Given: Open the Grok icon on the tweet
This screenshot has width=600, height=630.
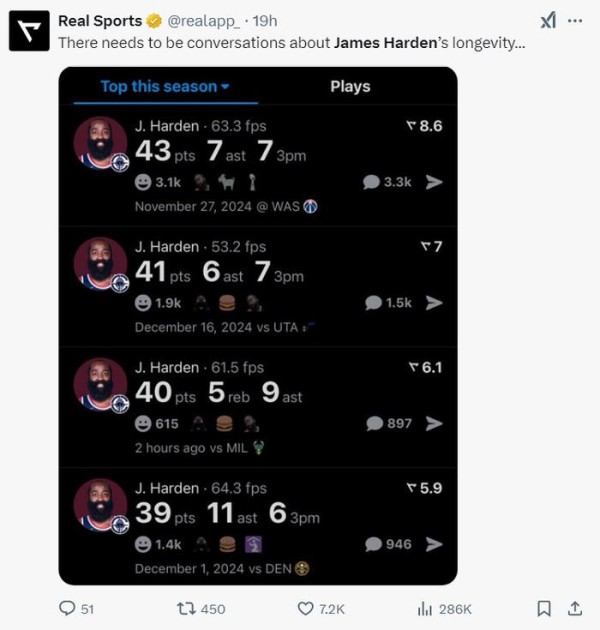Looking at the screenshot, I should [x=548, y=20].
